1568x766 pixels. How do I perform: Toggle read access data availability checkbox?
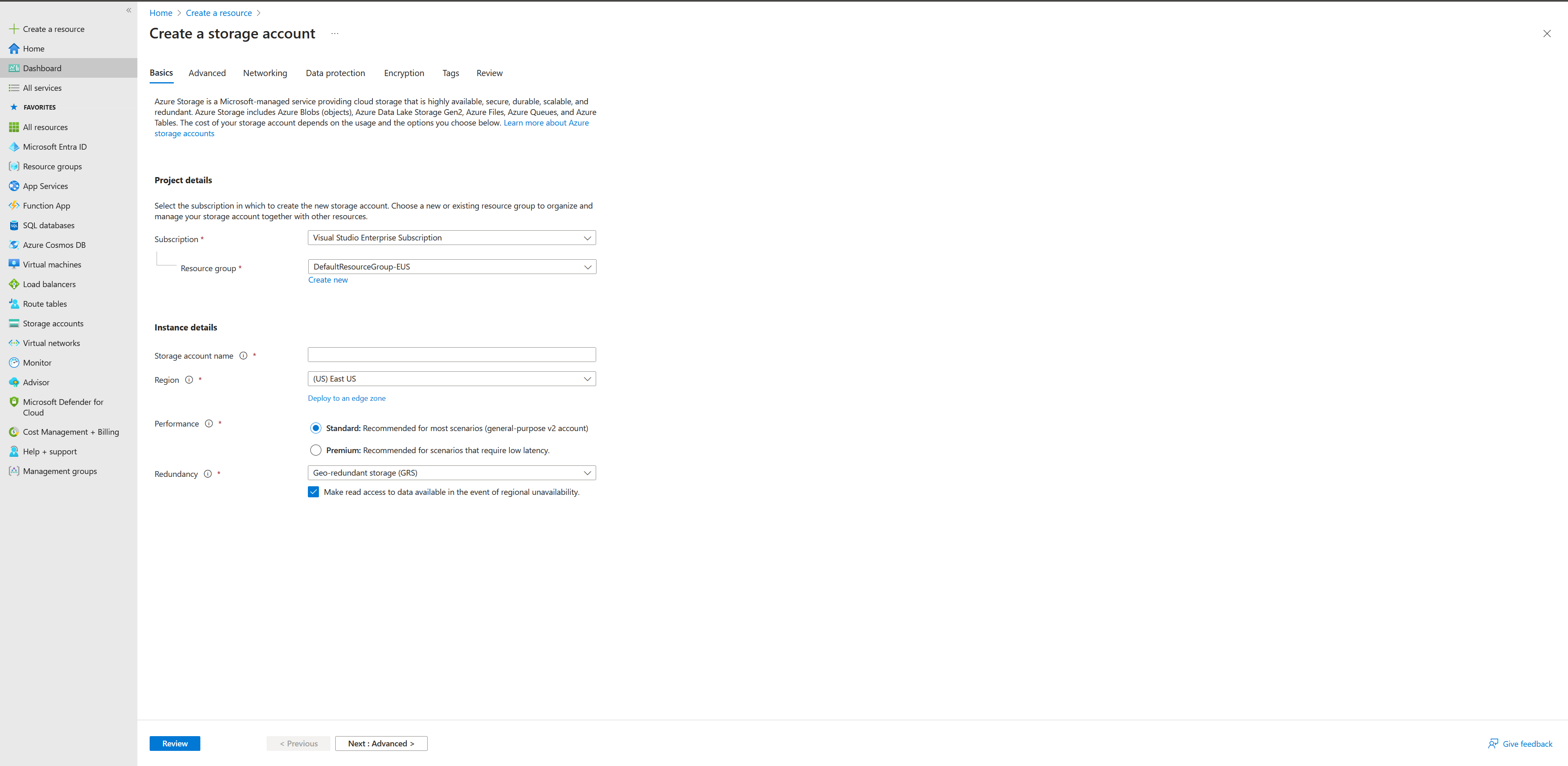click(313, 492)
